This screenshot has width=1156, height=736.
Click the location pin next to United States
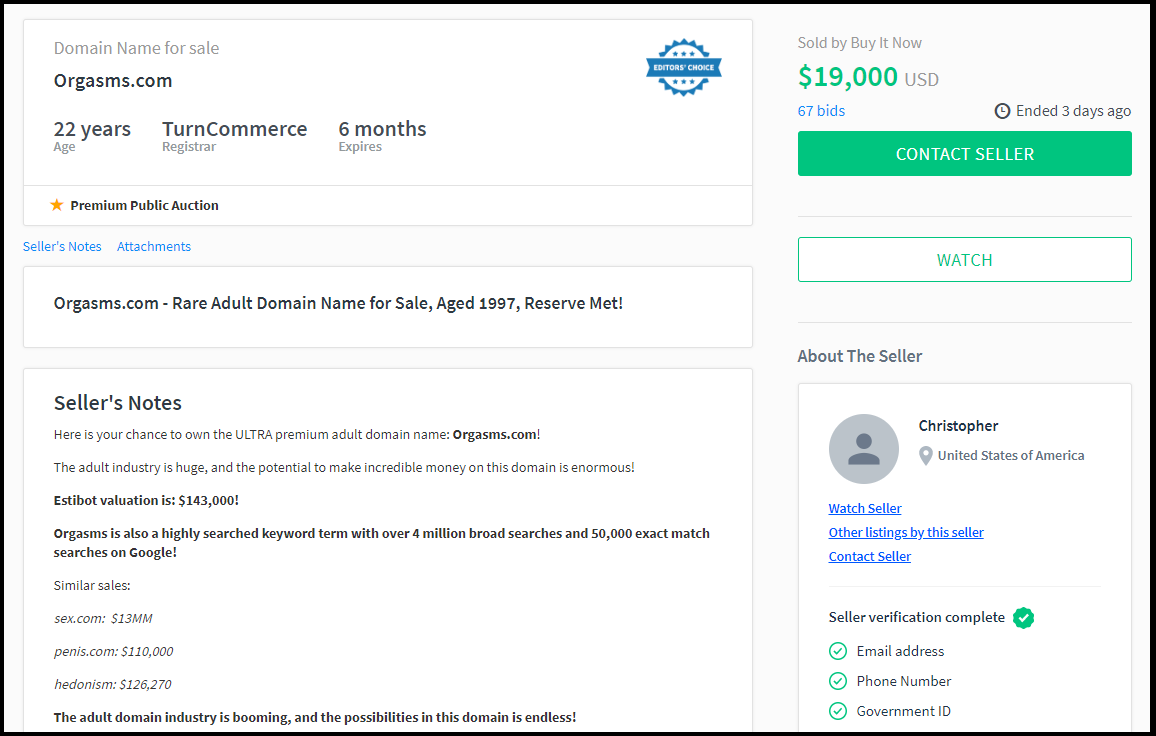click(x=925, y=456)
